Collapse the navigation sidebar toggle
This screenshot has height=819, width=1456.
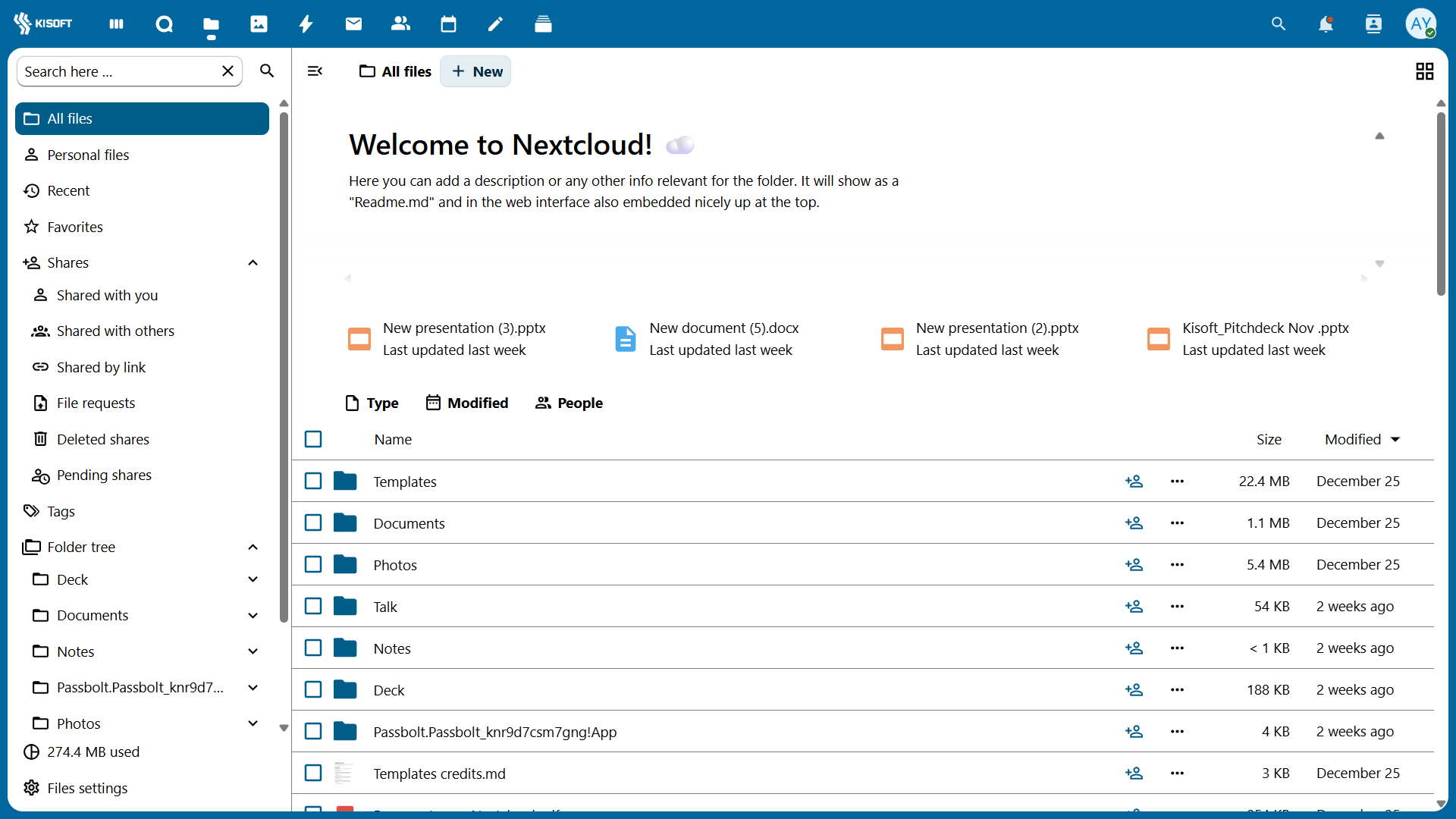315,71
